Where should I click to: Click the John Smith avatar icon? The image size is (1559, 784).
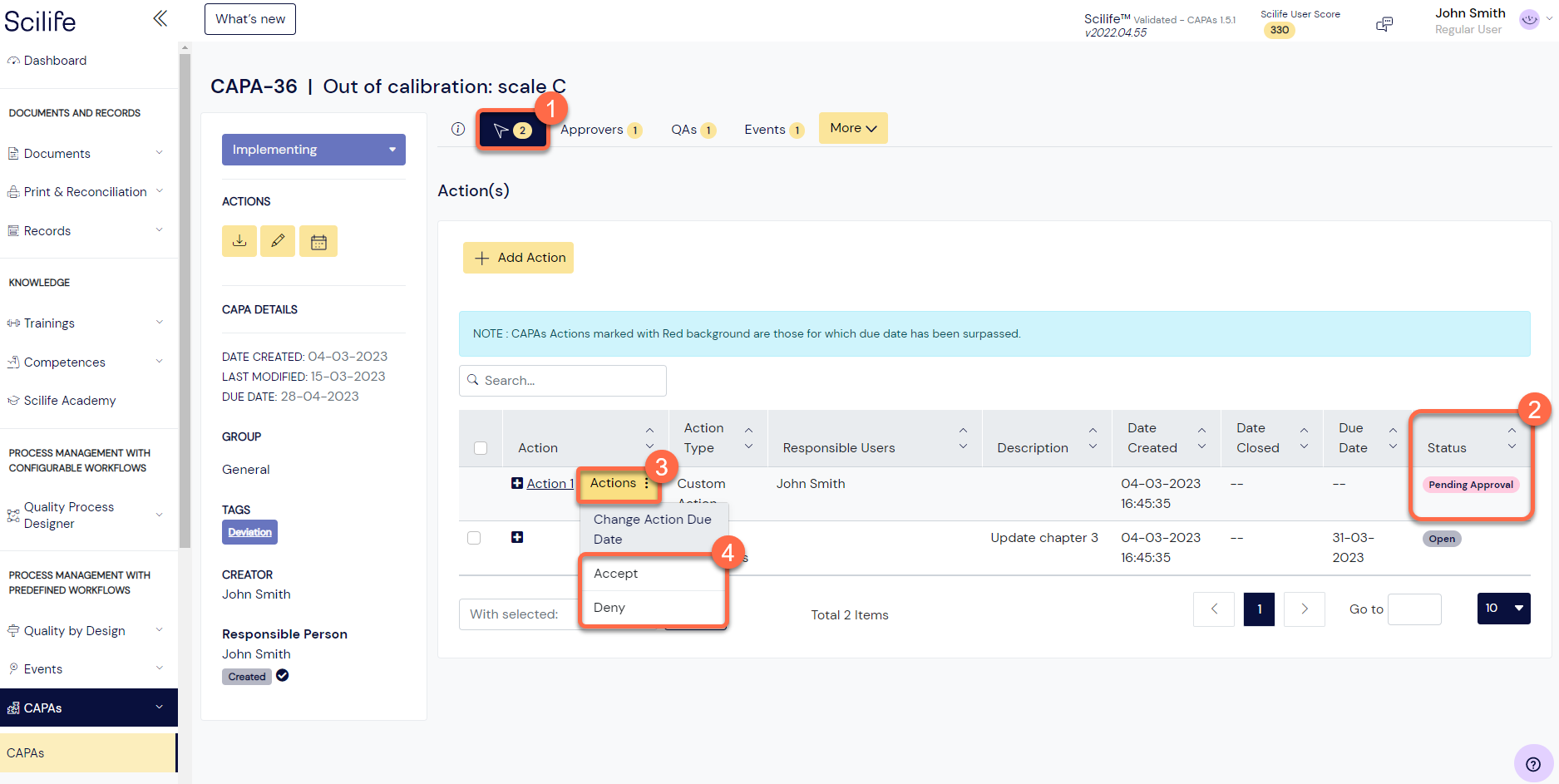(1529, 20)
